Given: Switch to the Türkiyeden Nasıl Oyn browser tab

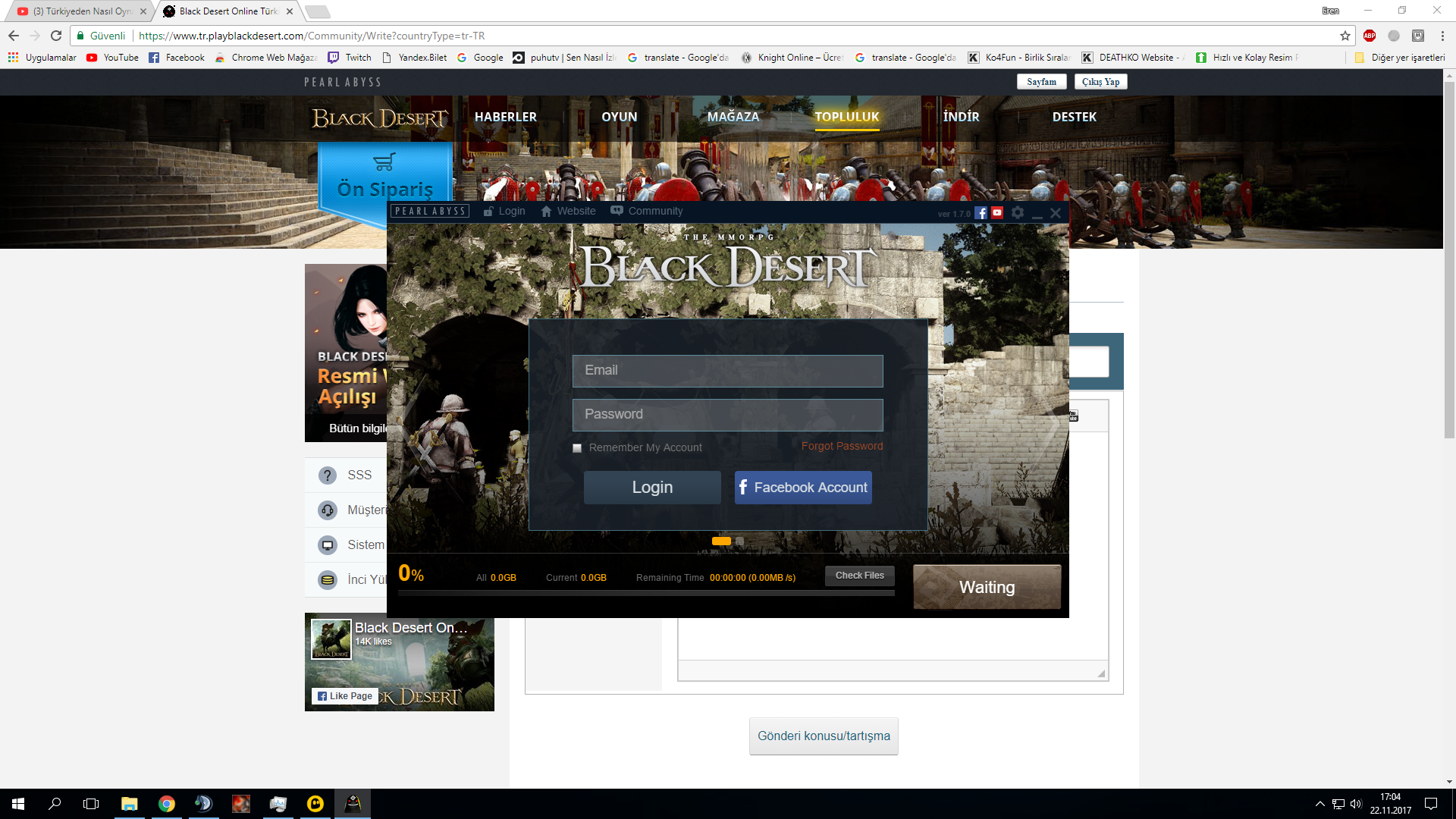Looking at the screenshot, I should point(80,11).
